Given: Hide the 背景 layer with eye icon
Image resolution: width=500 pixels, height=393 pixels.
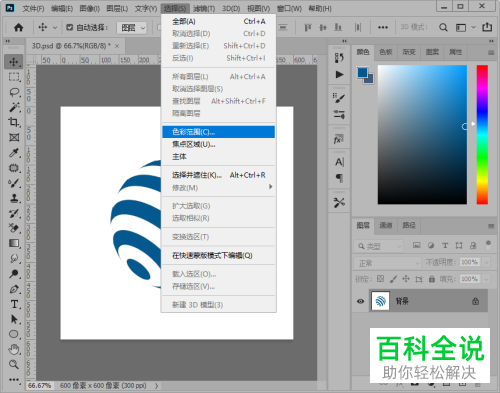Looking at the screenshot, I should (360, 301).
